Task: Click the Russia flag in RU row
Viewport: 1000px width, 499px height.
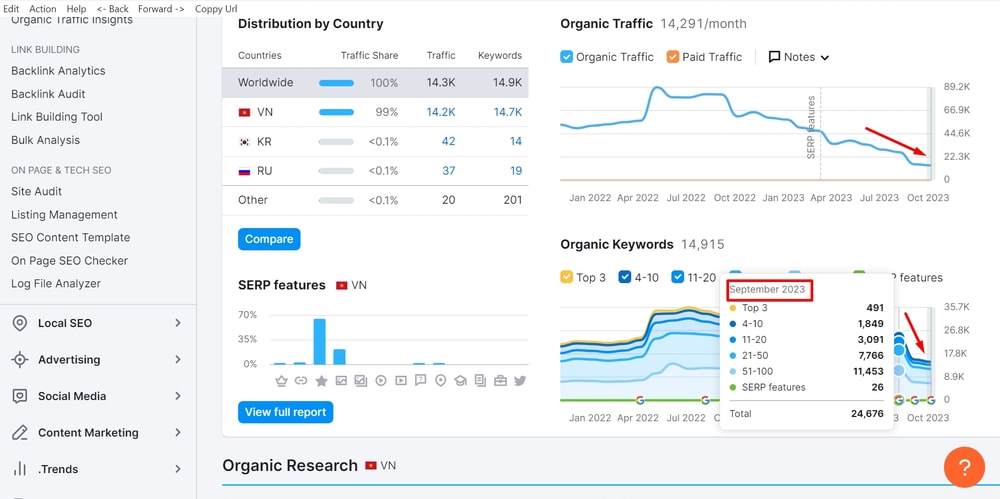Action: click(x=244, y=171)
